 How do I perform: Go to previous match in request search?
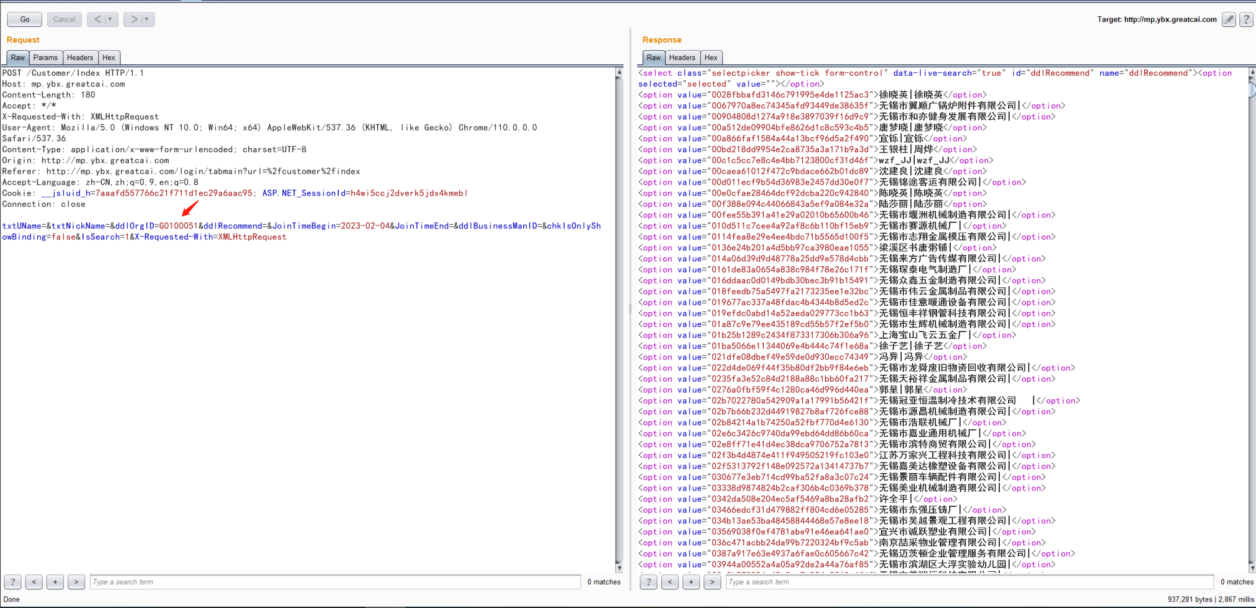coord(33,582)
